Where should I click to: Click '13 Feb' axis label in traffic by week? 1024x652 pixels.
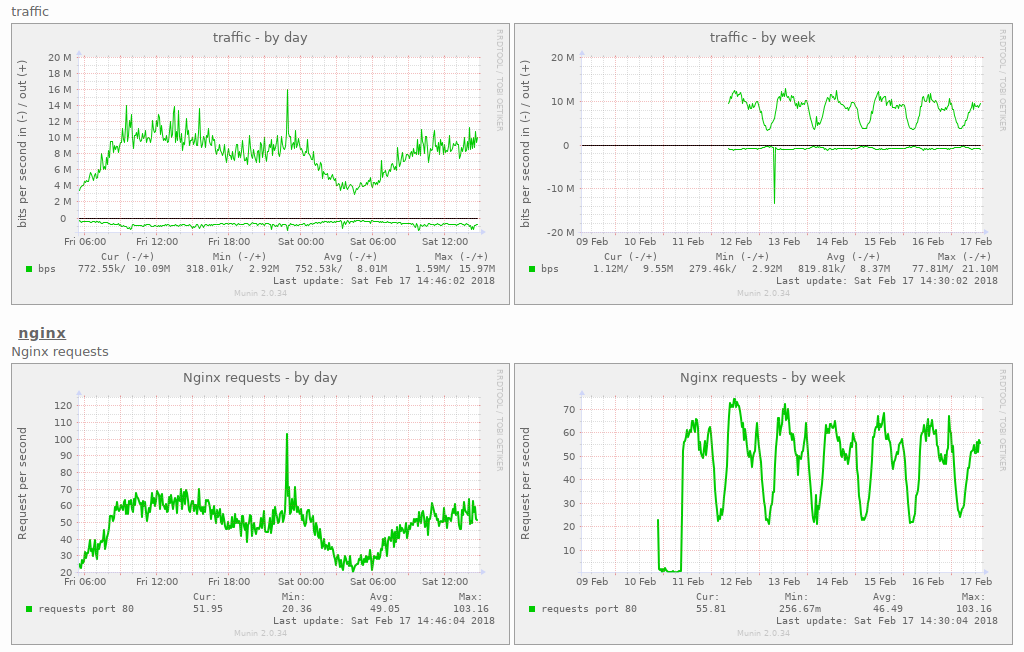784,242
